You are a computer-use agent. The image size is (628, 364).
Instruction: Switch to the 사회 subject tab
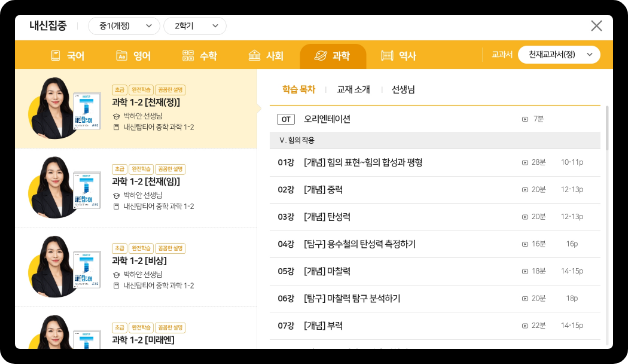266,56
